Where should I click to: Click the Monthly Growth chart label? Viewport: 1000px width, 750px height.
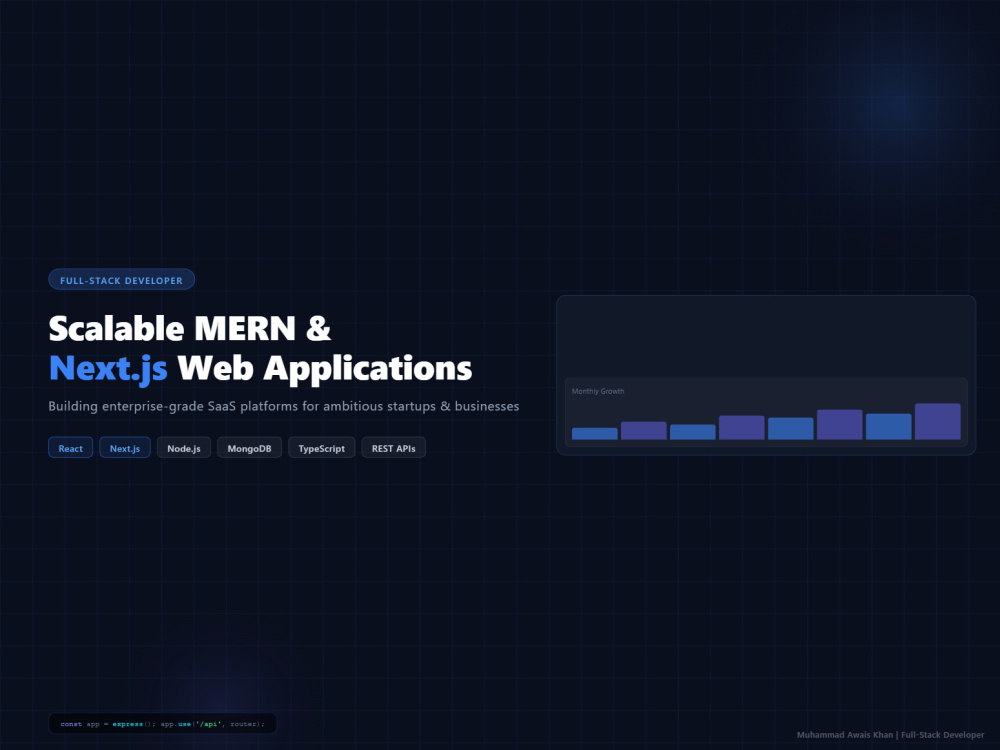click(598, 391)
